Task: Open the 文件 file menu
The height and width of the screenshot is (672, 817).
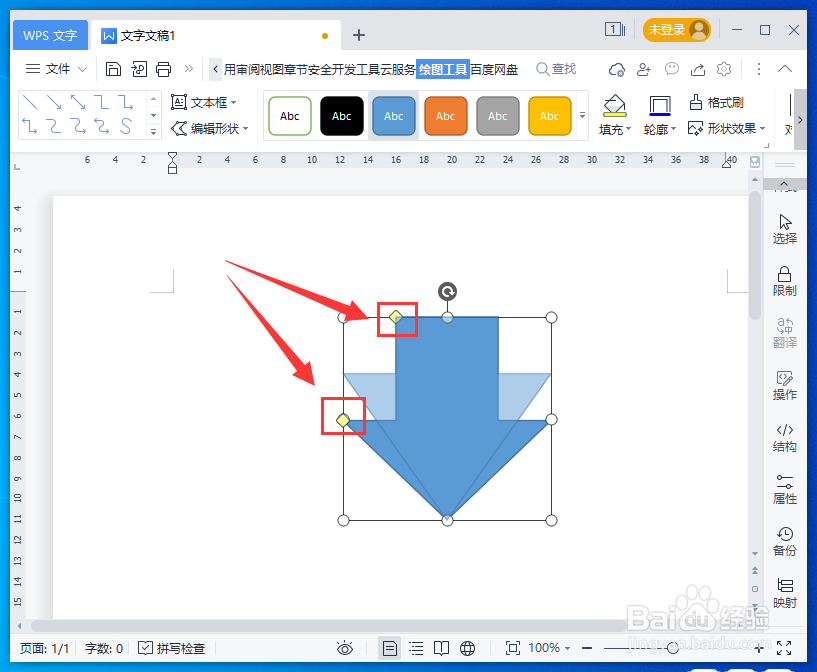Action: [x=56, y=69]
